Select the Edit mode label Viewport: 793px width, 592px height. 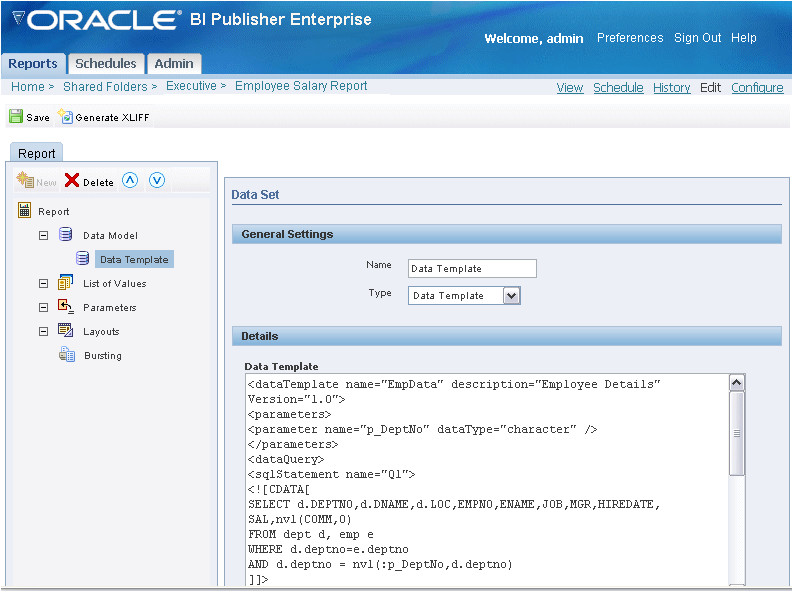click(711, 88)
